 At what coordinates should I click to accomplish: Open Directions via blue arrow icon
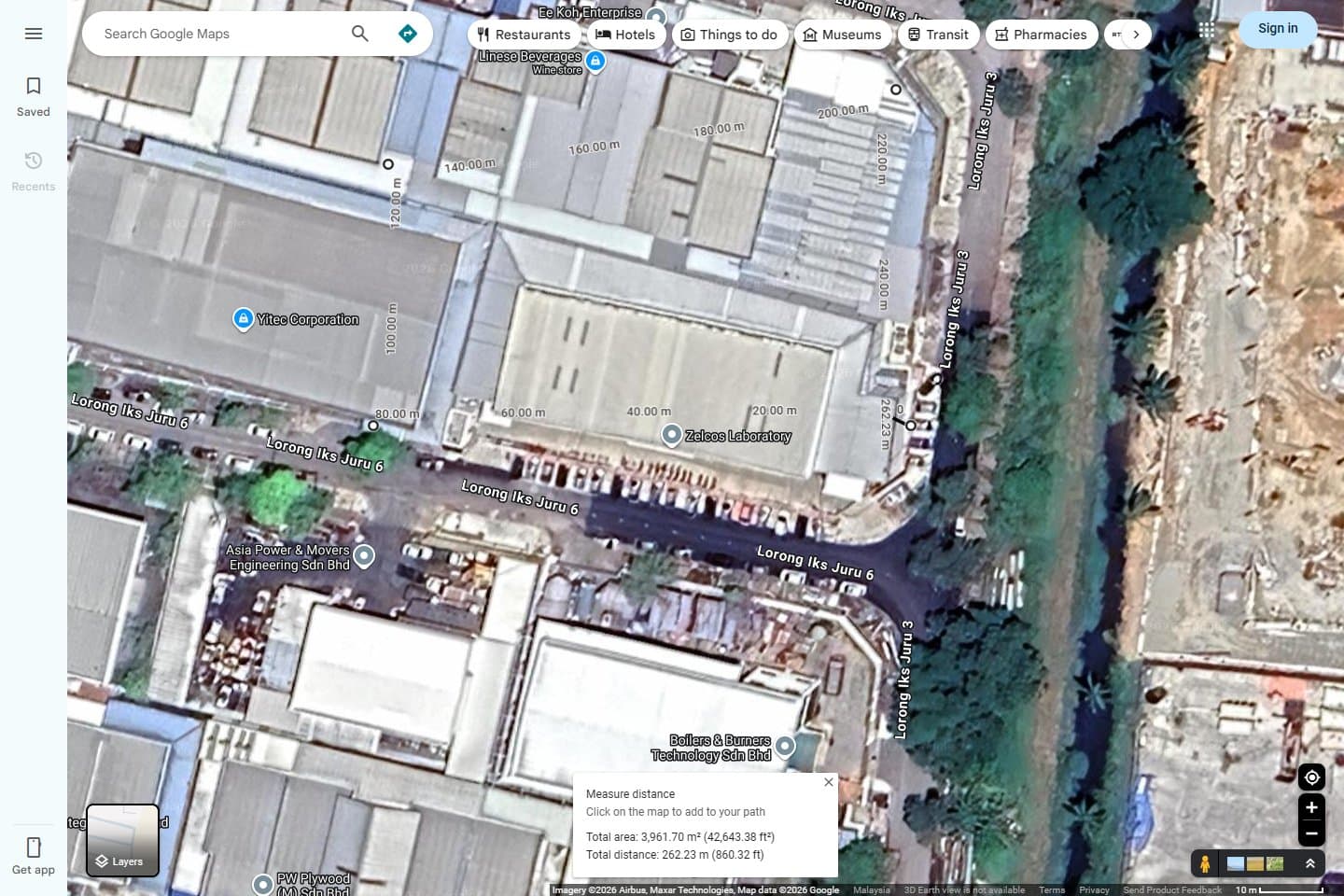coord(408,34)
